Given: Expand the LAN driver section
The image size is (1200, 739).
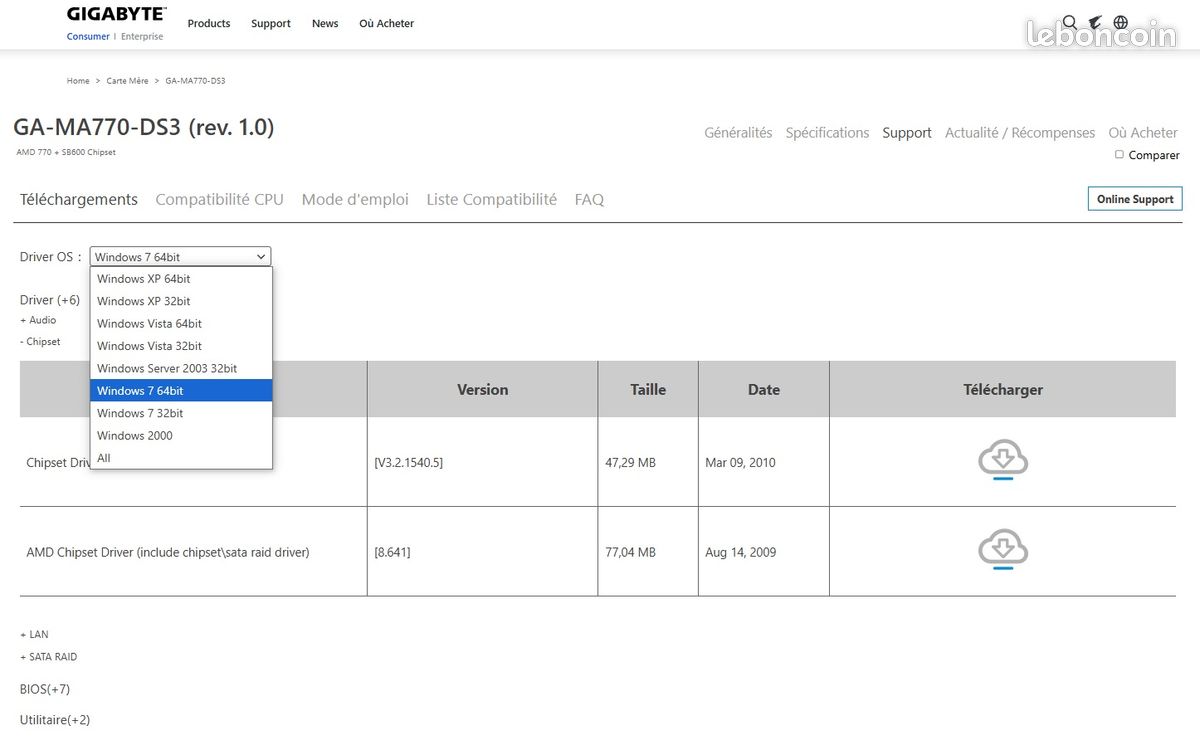Looking at the screenshot, I should pos(34,634).
